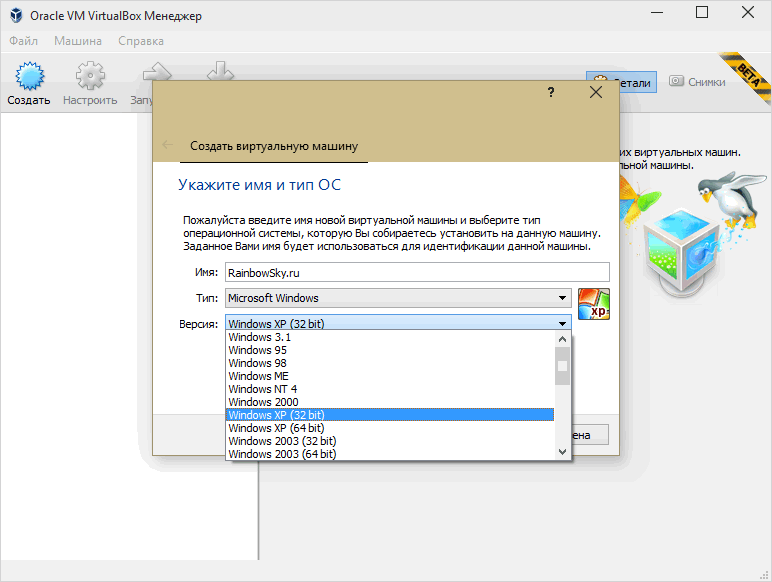Minimize the VirtualBox Manager window
The height and width of the screenshot is (582, 772).
(657, 13)
